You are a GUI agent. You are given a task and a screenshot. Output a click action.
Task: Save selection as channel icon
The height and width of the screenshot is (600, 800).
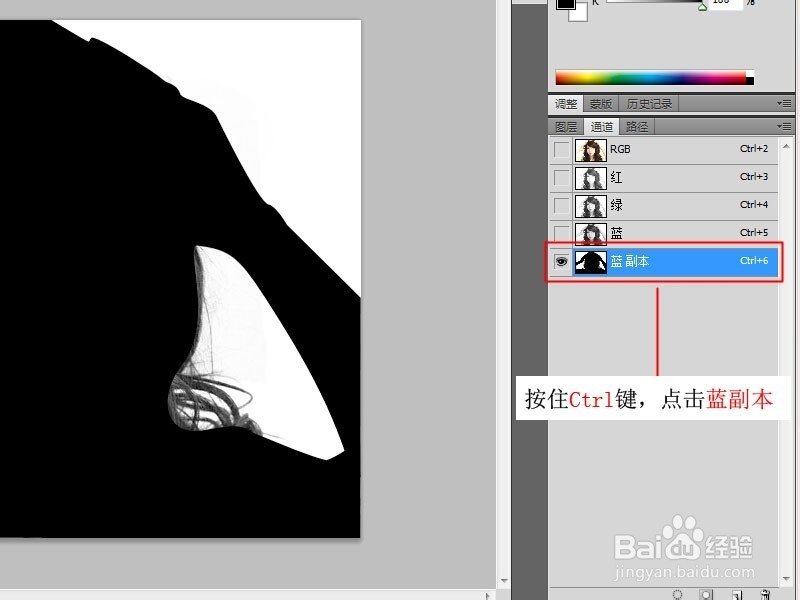click(706, 594)
